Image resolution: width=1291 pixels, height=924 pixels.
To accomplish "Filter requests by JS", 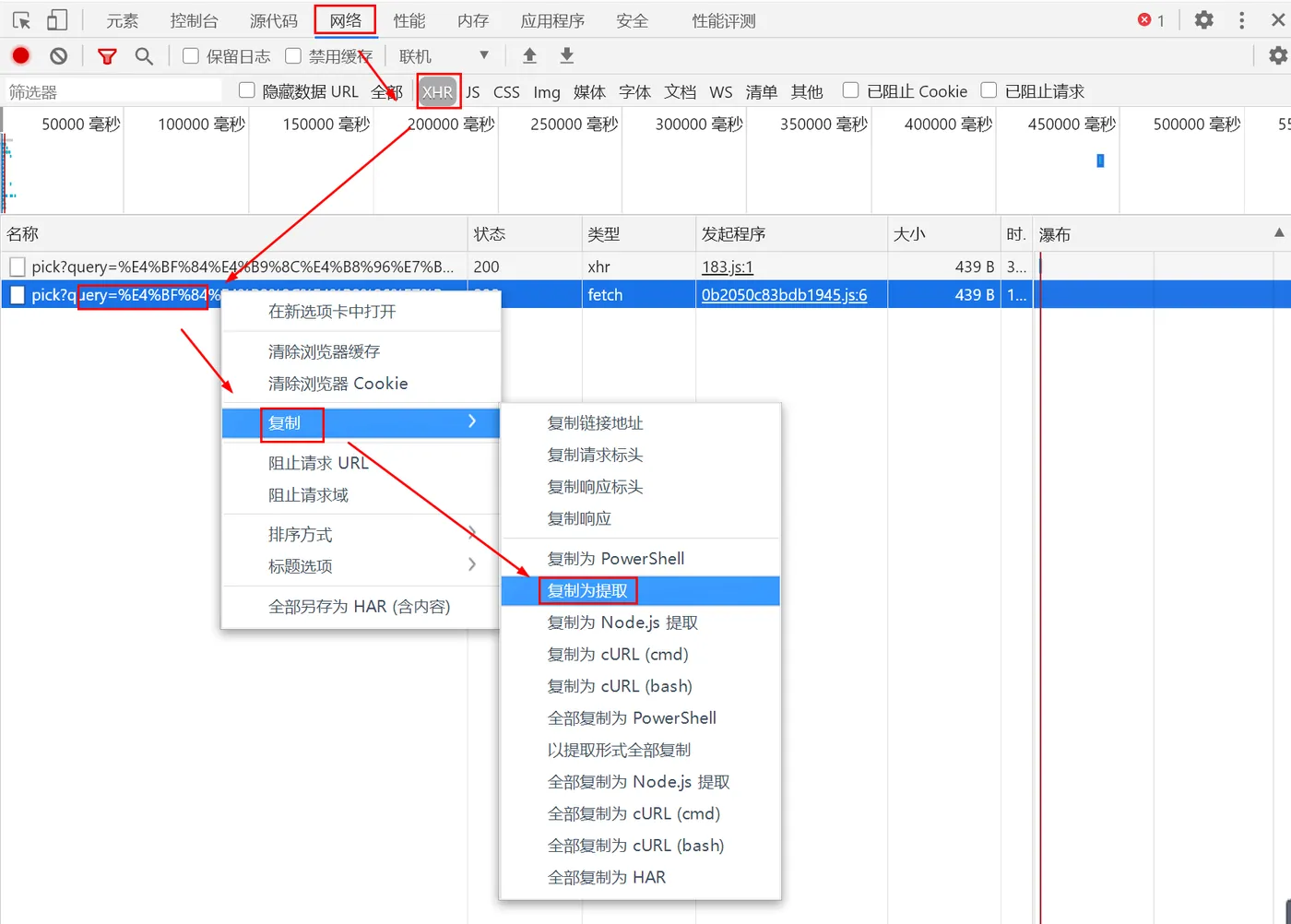I will [x=473, y=91].
